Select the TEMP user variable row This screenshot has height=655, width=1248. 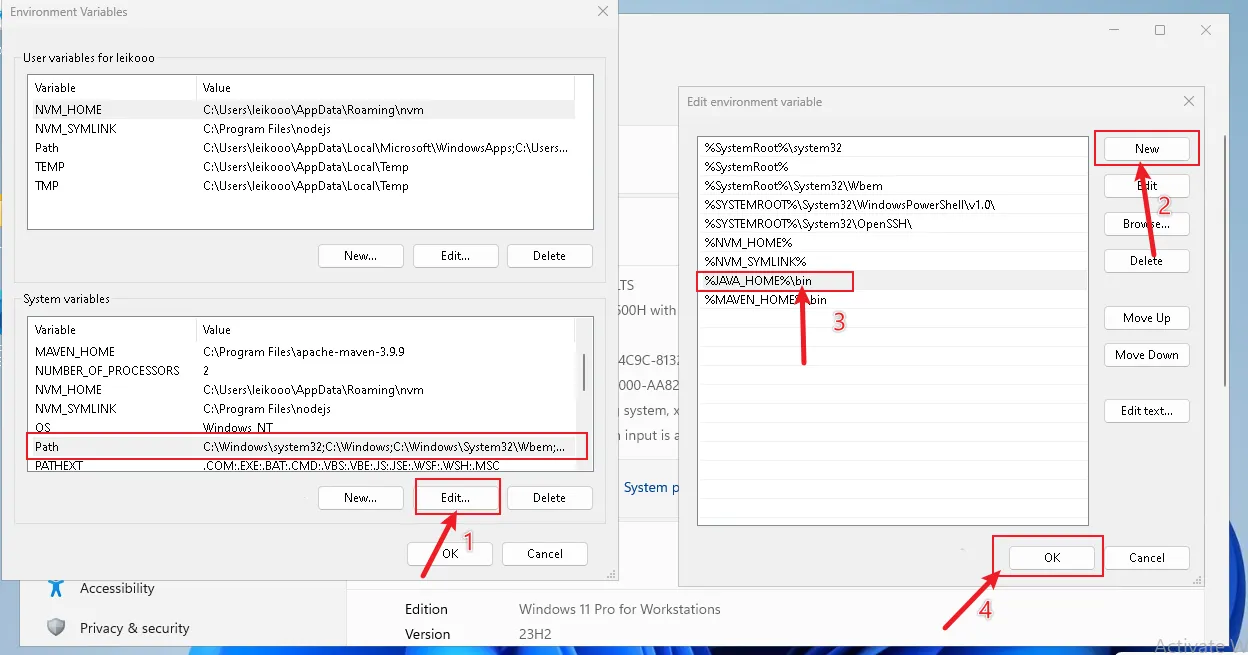300,167
